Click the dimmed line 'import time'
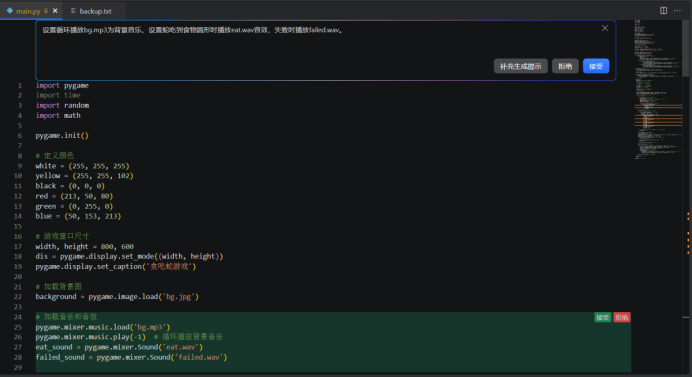The image size is (692, 377). tap(58, 95)
